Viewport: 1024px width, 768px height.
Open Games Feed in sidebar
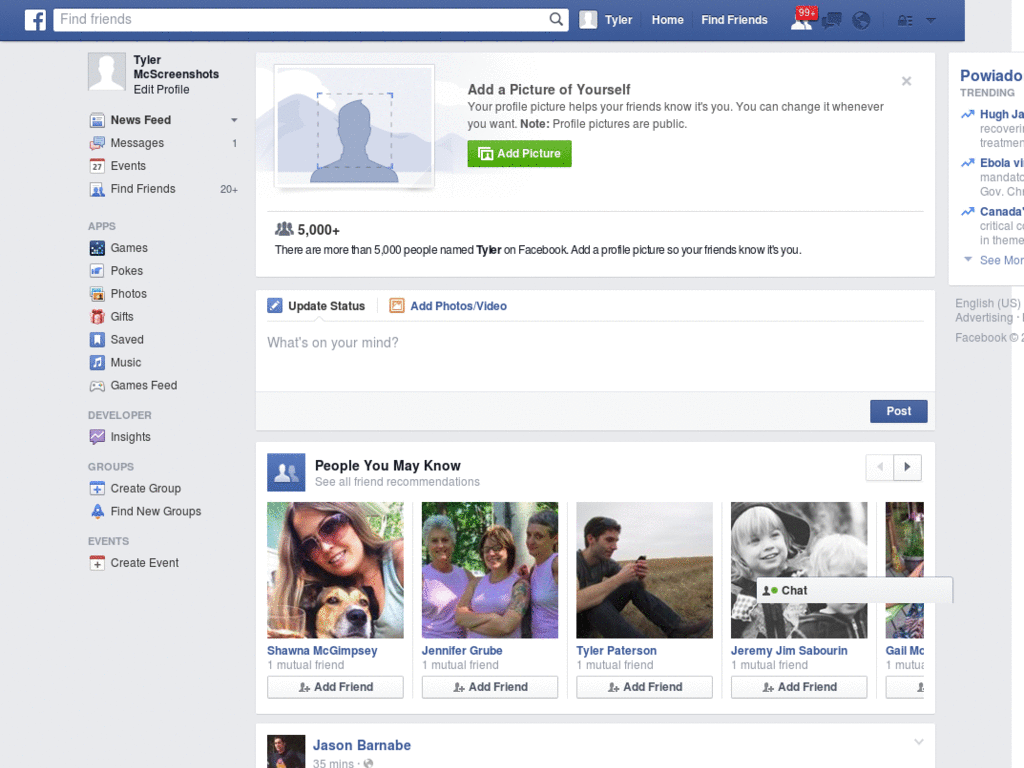click(144, 385)
